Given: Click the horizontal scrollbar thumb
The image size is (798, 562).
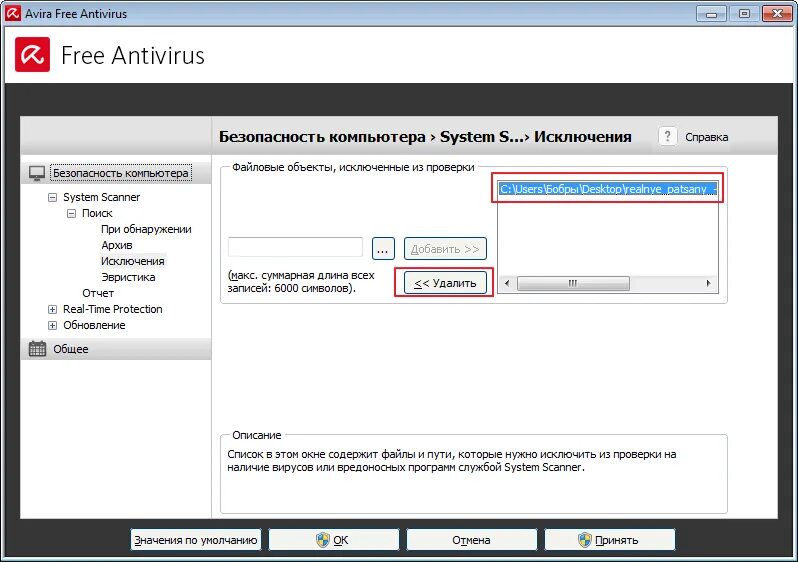Looking at the screenshot, I should (x=573, y=284).
